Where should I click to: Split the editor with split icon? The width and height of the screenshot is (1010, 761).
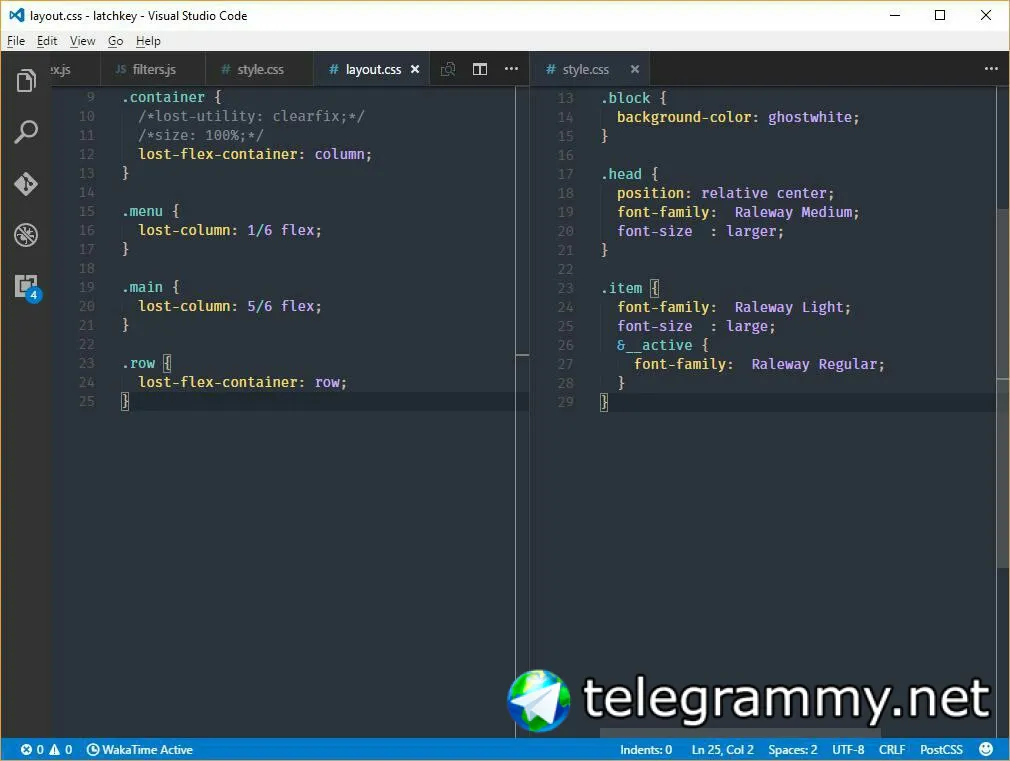point(480,69)
